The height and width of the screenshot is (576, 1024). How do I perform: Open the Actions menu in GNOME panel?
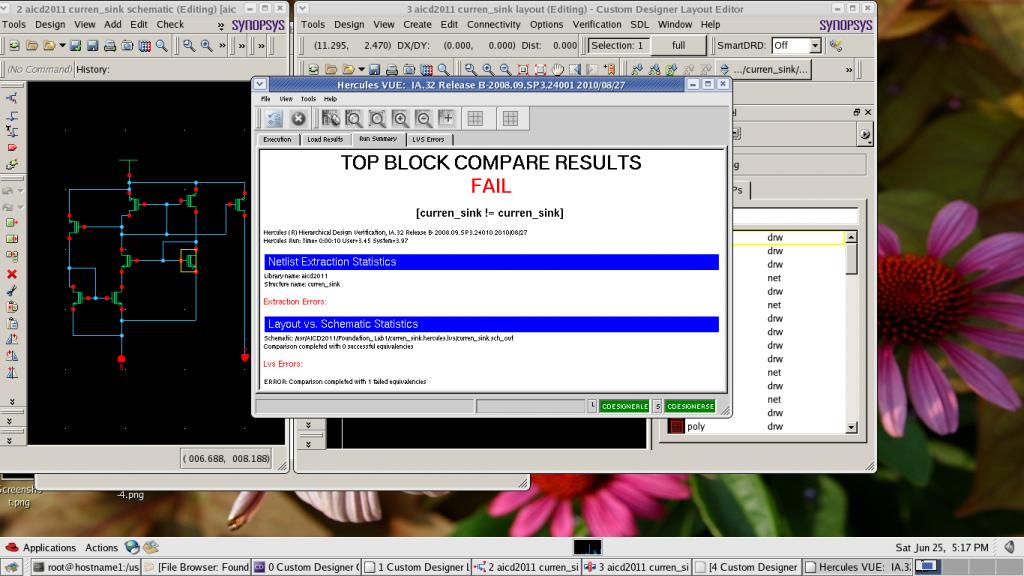click(x=101, y=547)
